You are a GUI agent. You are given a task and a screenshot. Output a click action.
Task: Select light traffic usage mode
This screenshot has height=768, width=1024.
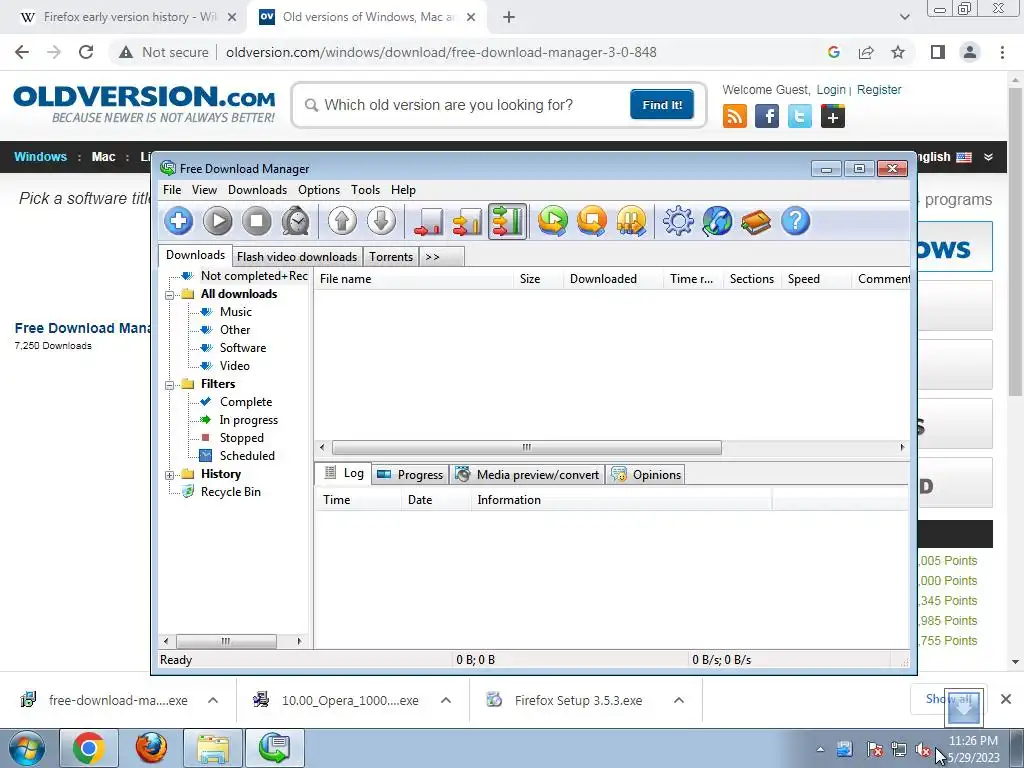pos(428,221)
